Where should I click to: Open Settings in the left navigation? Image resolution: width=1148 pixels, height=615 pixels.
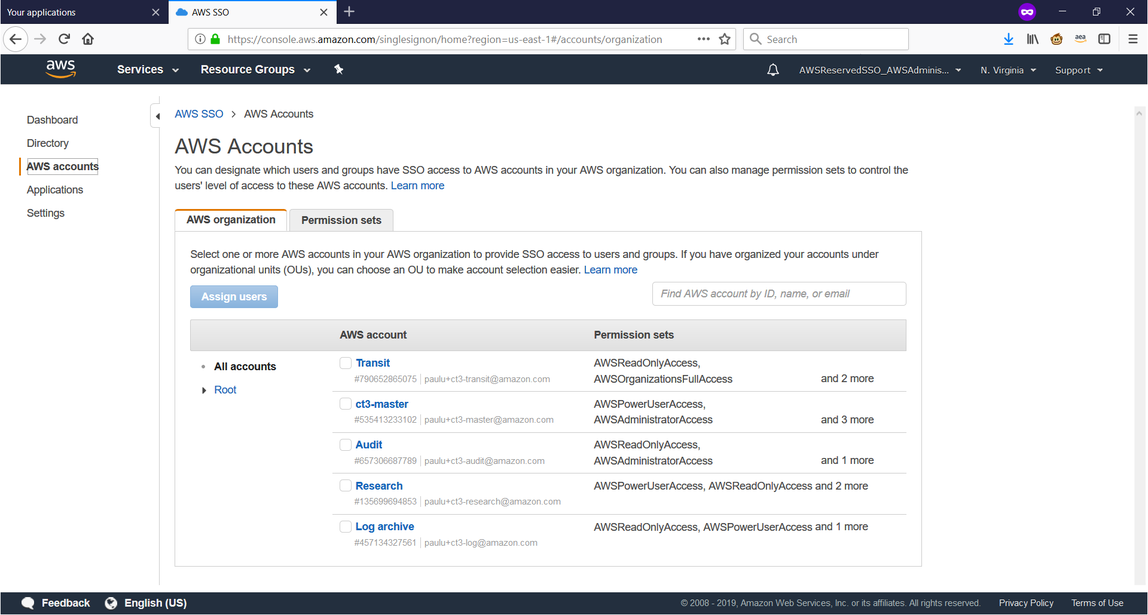click(x=45, y=214)
